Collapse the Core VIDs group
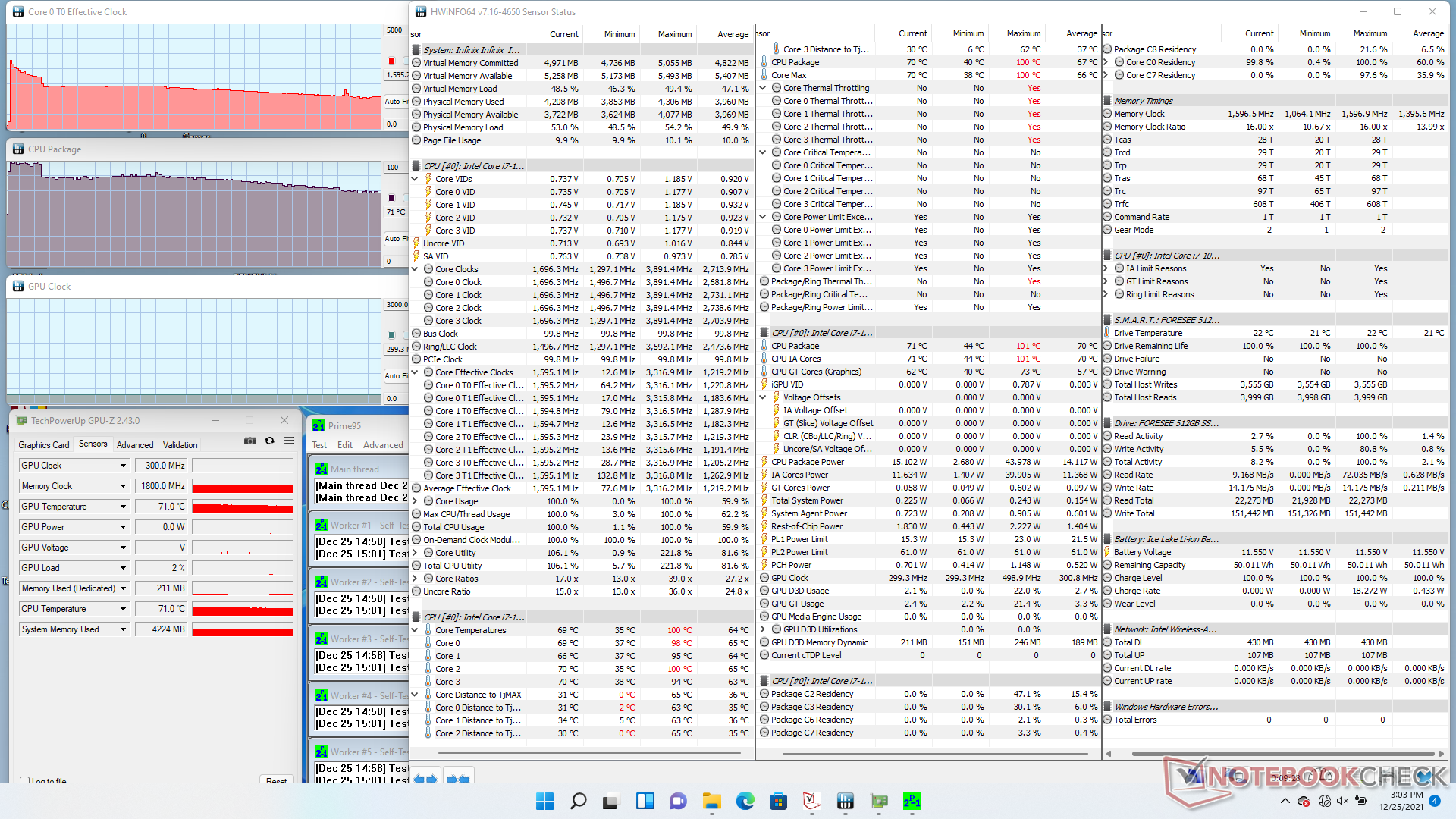Screen dimensions: 1456x819 coord(415,179)
